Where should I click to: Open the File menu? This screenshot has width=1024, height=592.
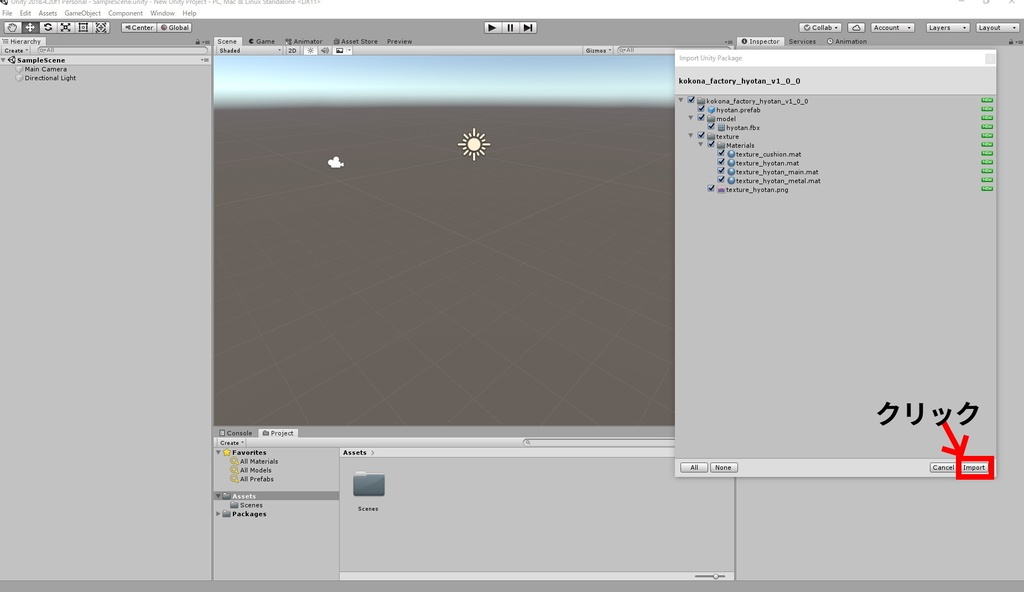(x=7, y=13)
